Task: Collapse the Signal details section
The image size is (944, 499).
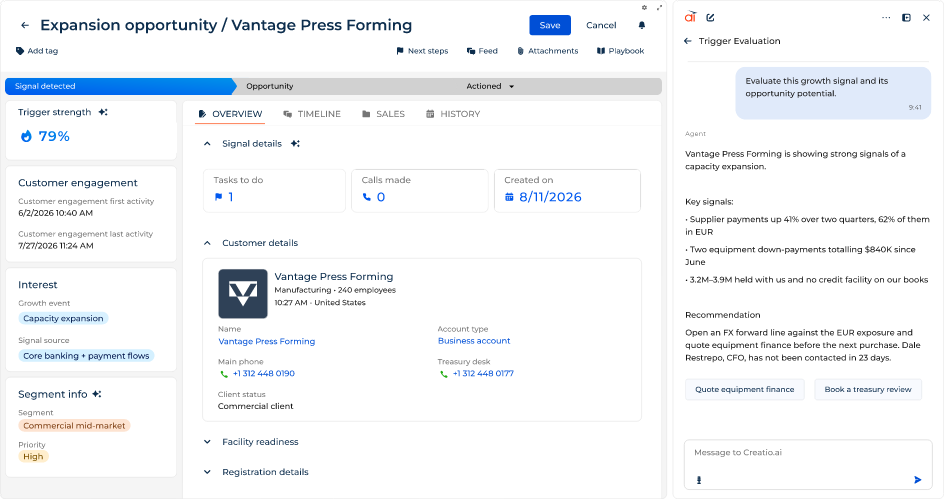Action: (207, 143)
